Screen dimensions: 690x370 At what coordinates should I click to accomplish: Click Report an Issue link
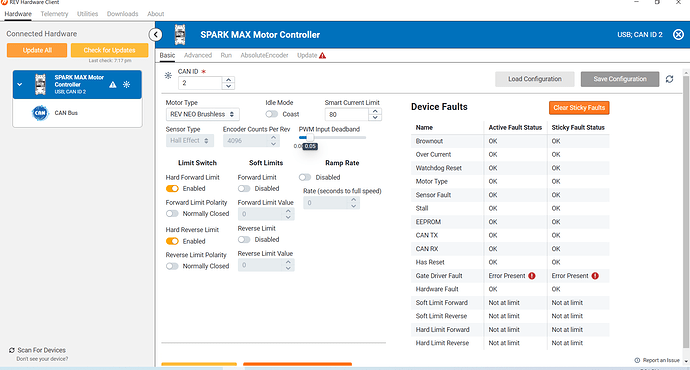[661, 360]
